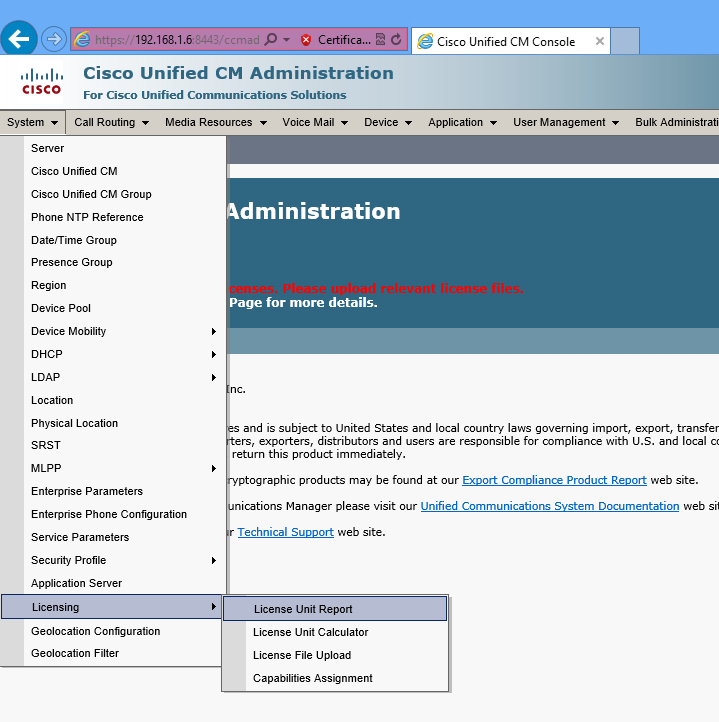This screenshot has width=719, height=722.
Task: Open Capabilities Assignment
Action: pos(335,679)
